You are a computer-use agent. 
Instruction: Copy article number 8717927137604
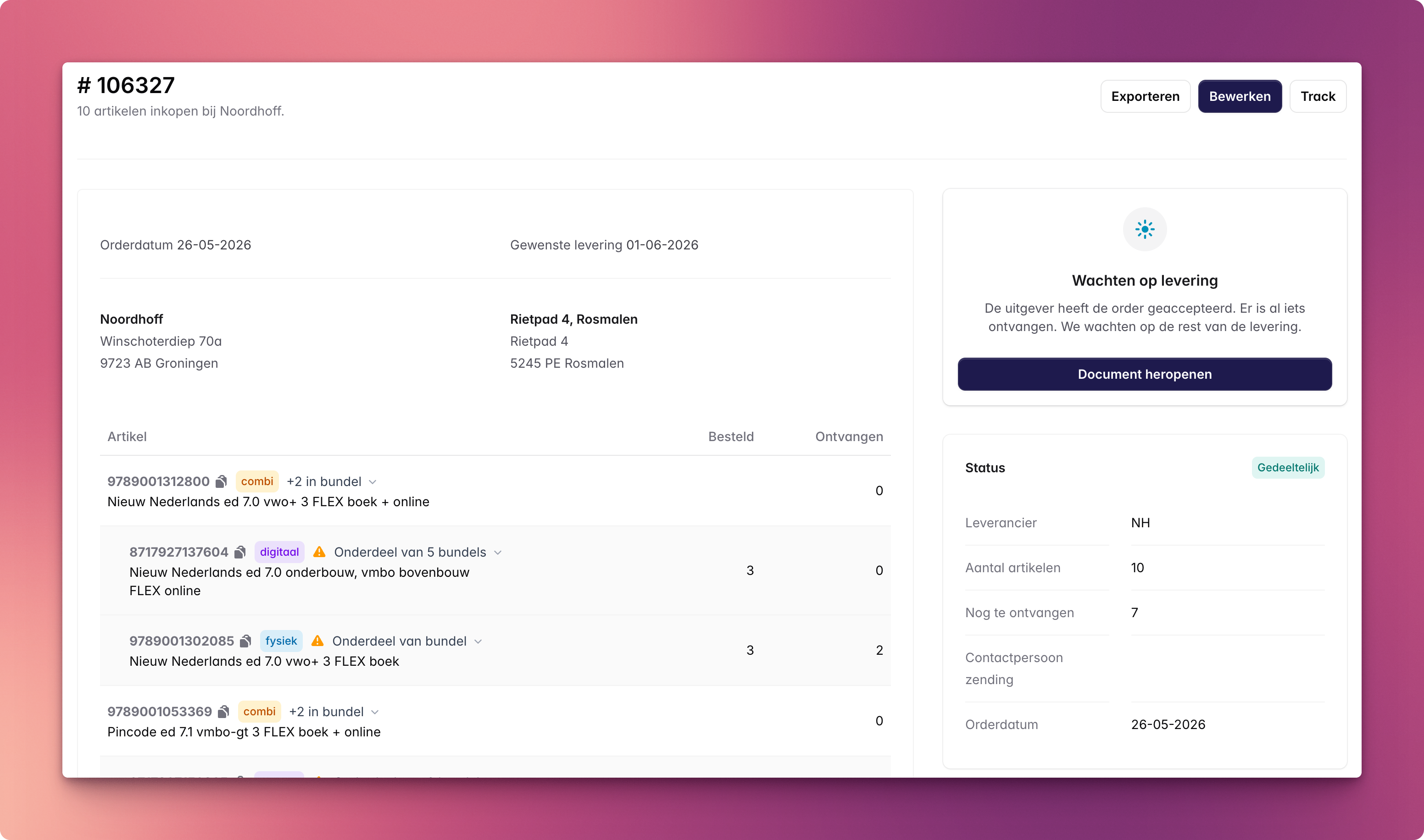click(240, 552)
